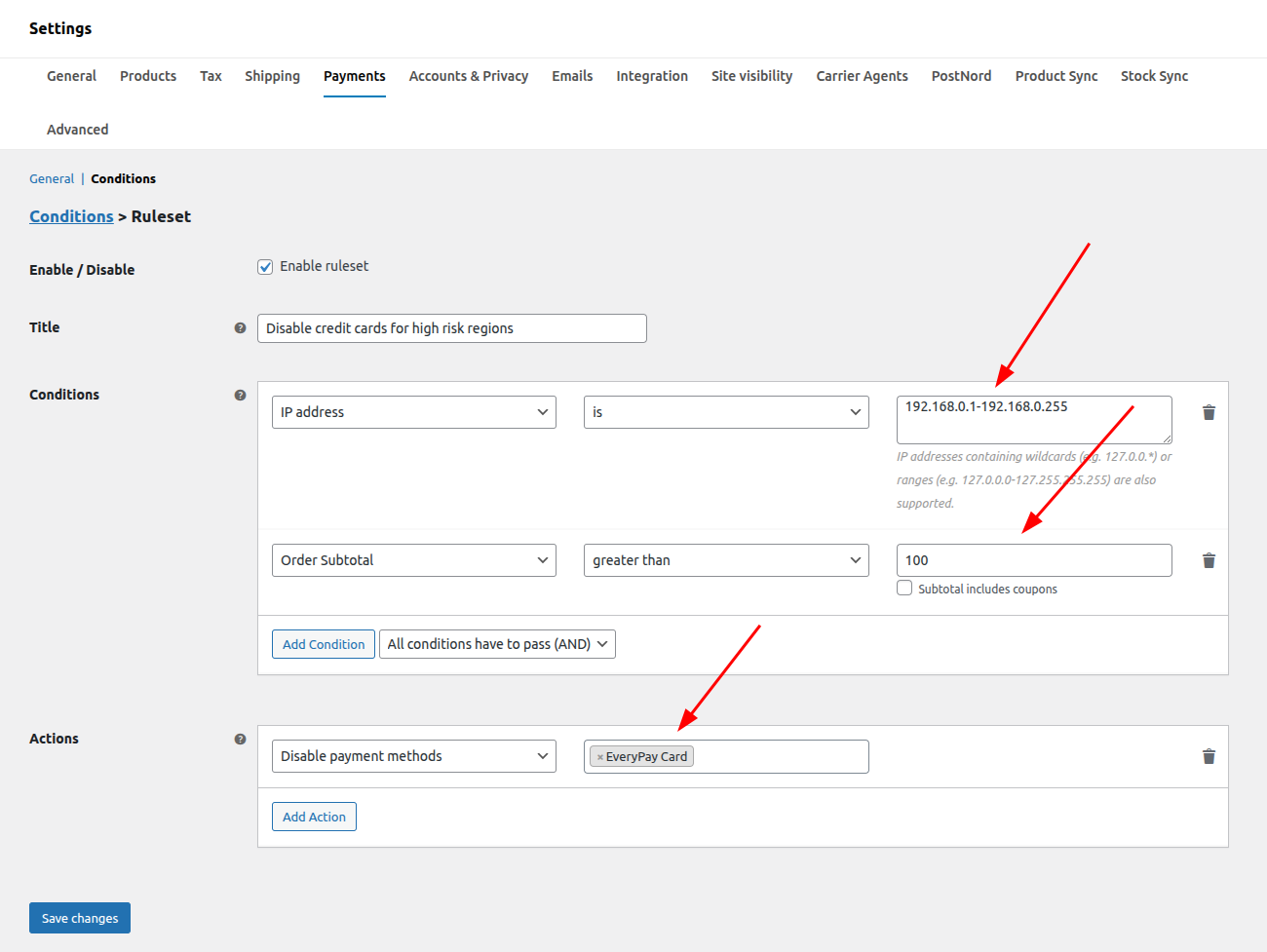Show help tooltip for Actions
The height and width of the screenshot is (952, 1267).
(x=240, y=739)
